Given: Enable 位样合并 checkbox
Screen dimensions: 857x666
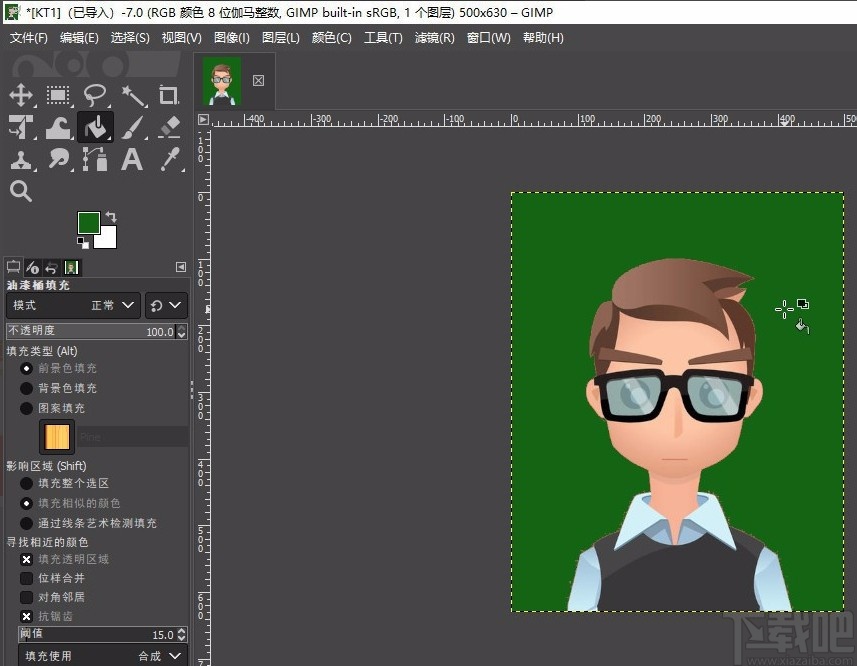Looking at the screenshot, I should (27, 578).
